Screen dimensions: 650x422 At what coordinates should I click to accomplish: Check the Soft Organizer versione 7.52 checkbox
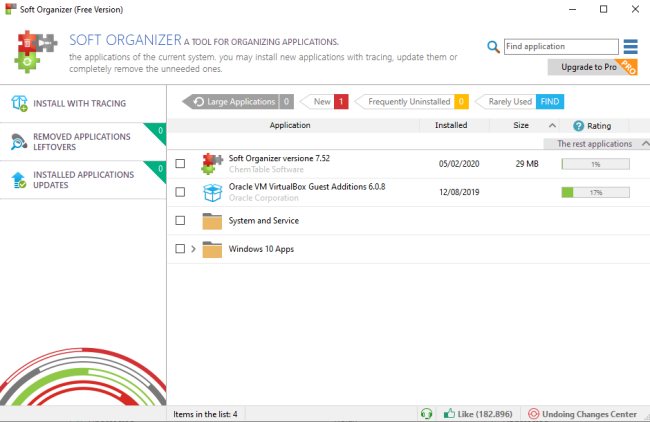[x=180, y=164]
